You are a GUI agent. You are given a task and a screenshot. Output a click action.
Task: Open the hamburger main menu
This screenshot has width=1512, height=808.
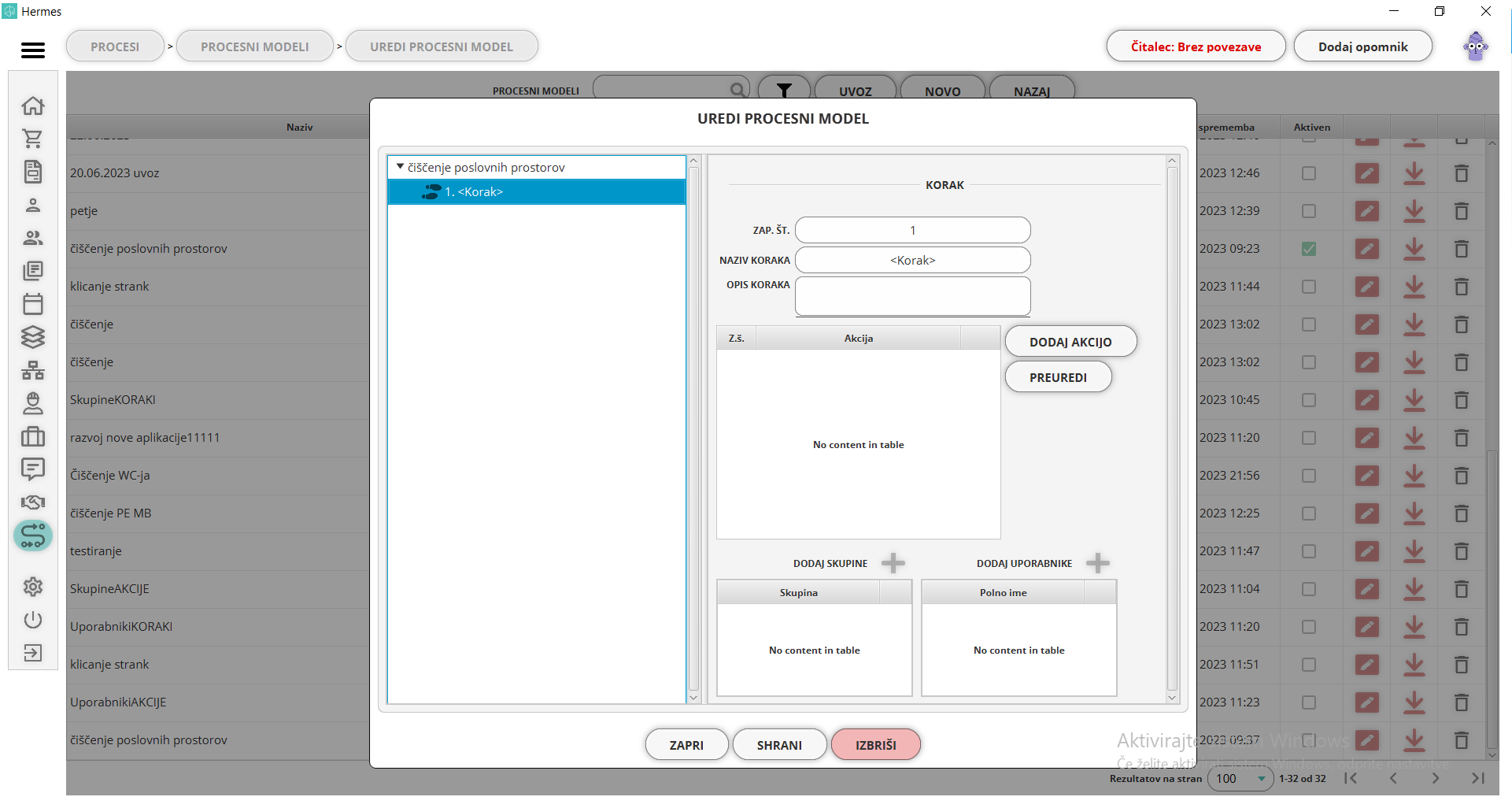click(x=33, y=50)
